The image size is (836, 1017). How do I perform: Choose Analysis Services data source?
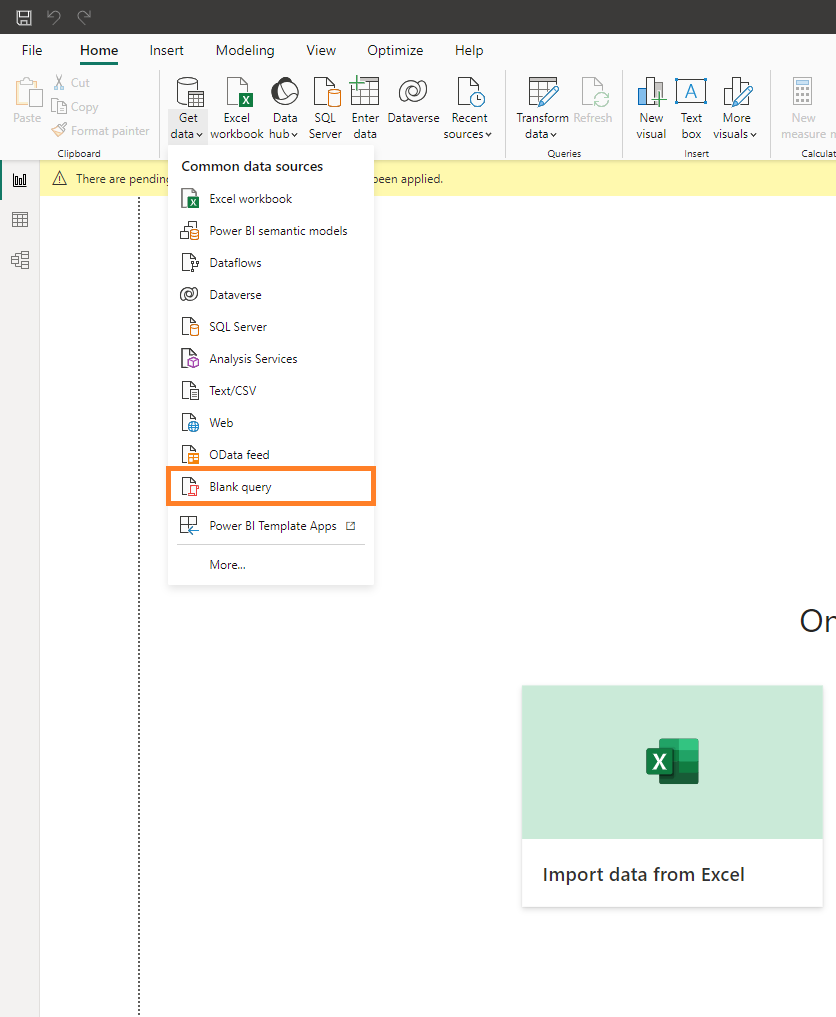click(x=270, y=359)
